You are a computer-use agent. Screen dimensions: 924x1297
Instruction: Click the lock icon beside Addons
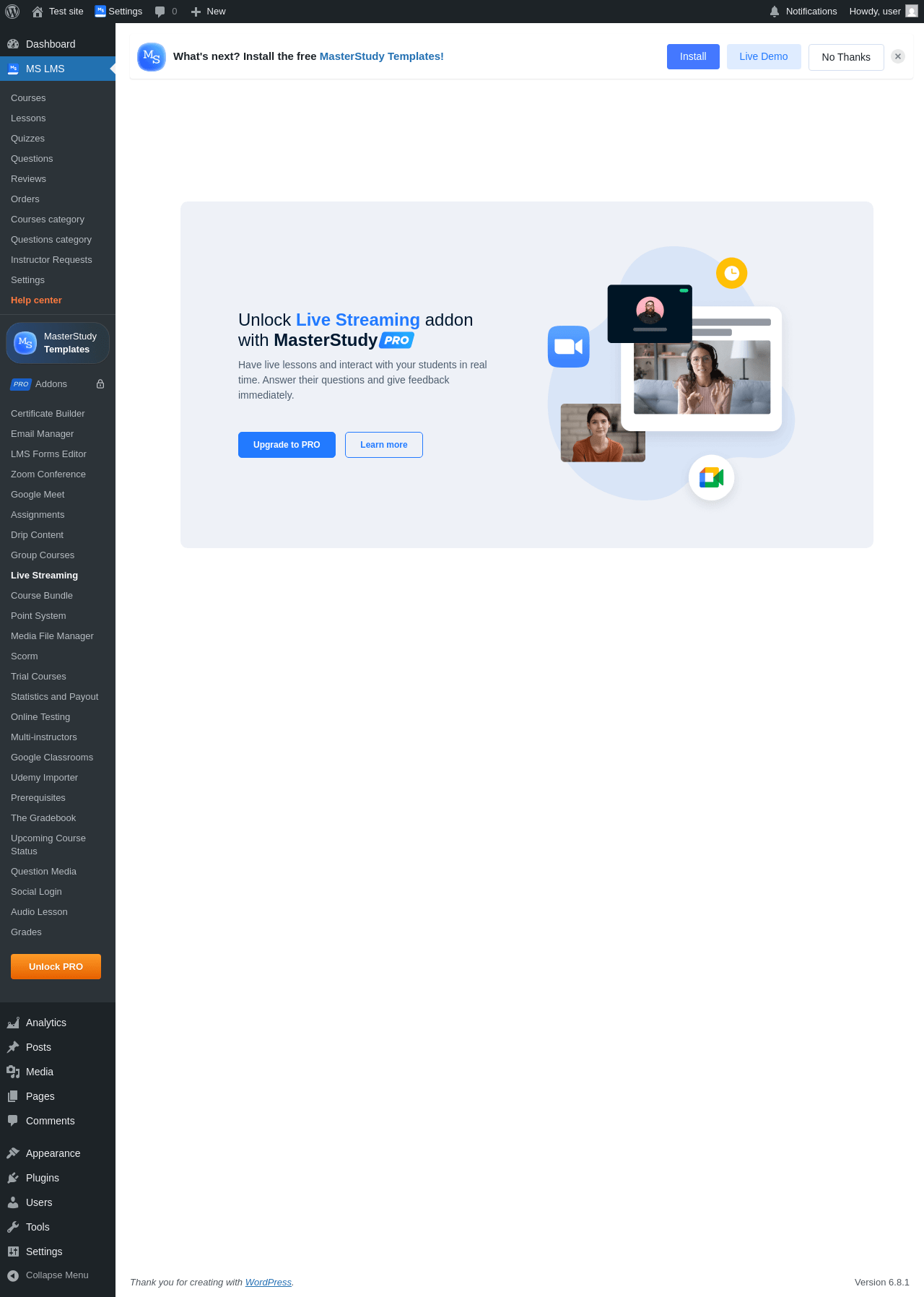(100, 384)
